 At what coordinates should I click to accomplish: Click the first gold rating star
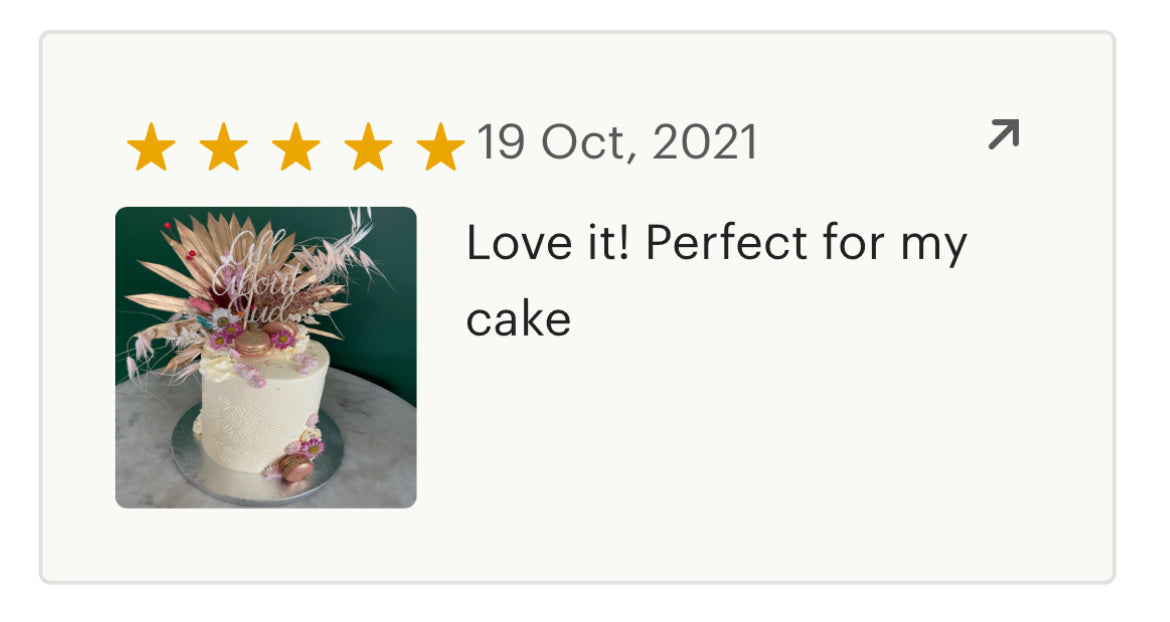tap(151, 147)
